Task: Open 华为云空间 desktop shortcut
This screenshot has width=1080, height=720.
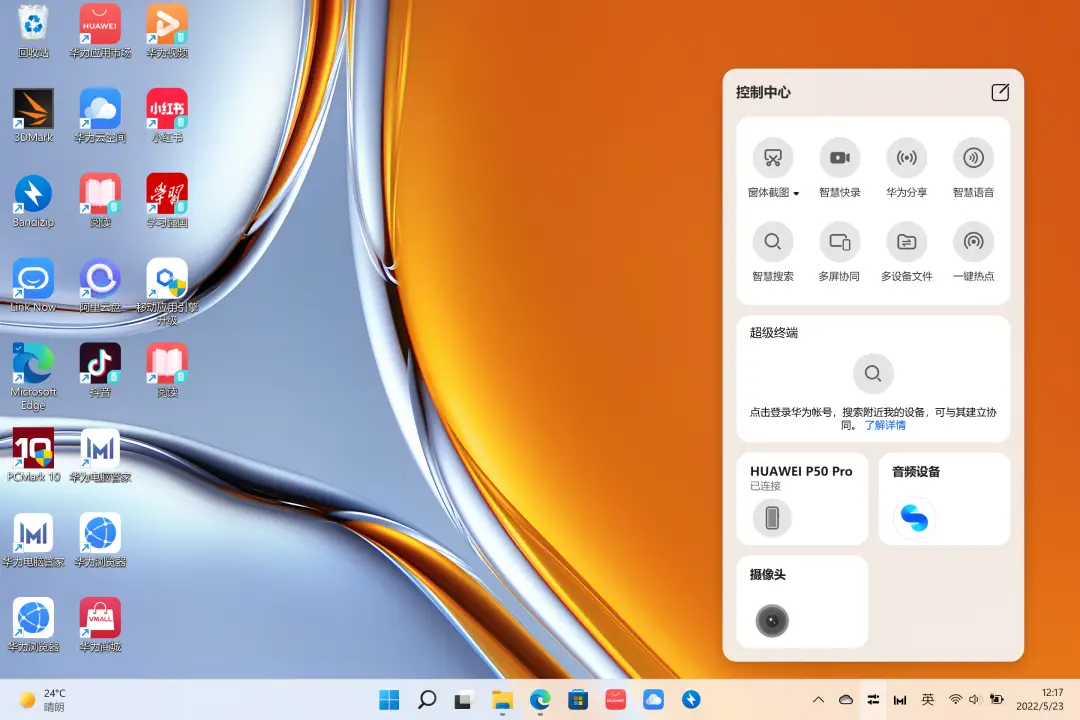Action: 100,116
